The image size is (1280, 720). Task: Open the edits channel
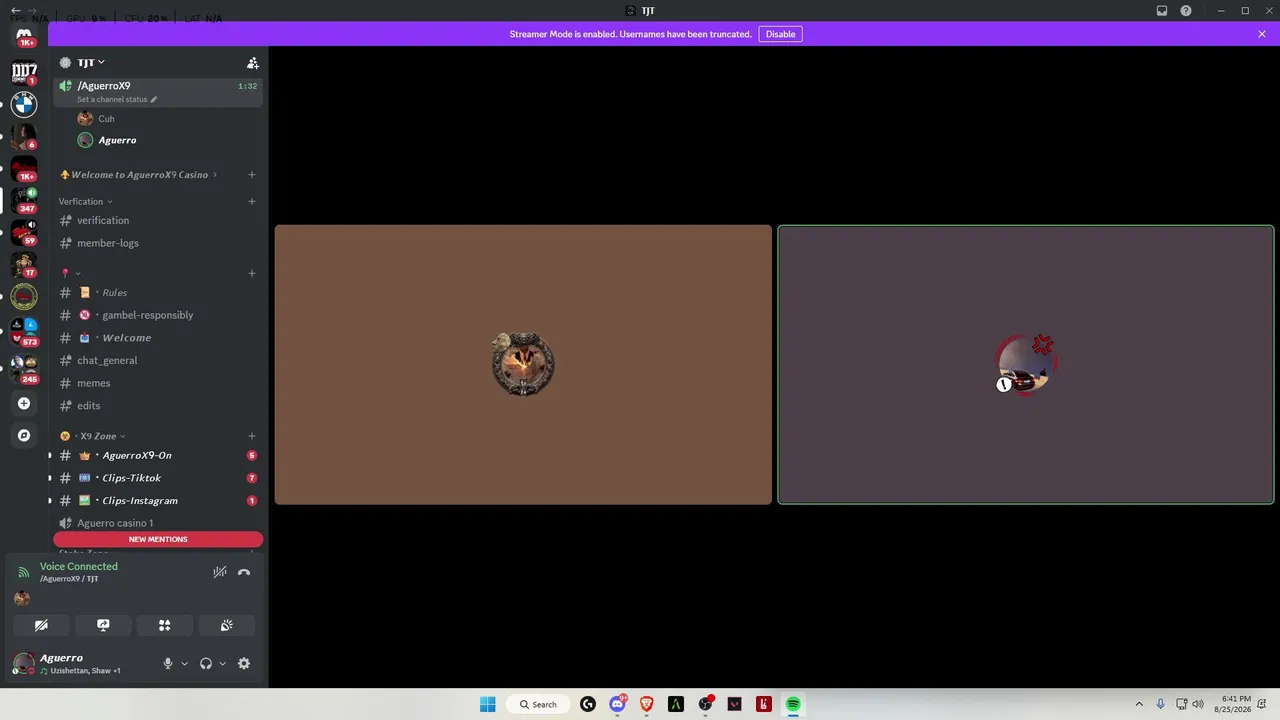[158, 405]
